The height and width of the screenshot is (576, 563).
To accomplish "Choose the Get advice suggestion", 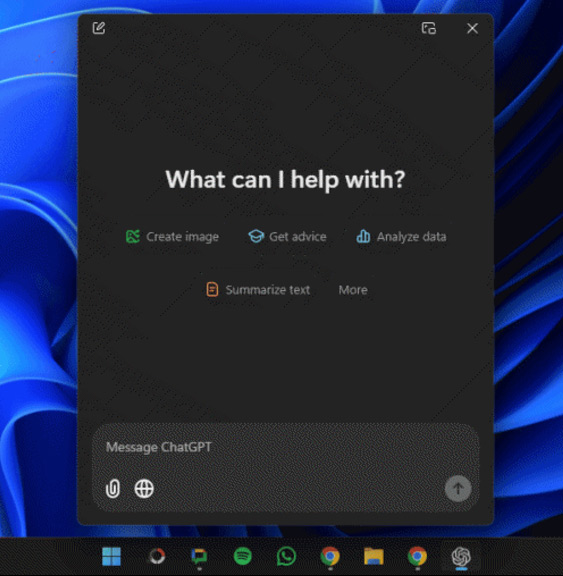I will click(x=287, y=237).
